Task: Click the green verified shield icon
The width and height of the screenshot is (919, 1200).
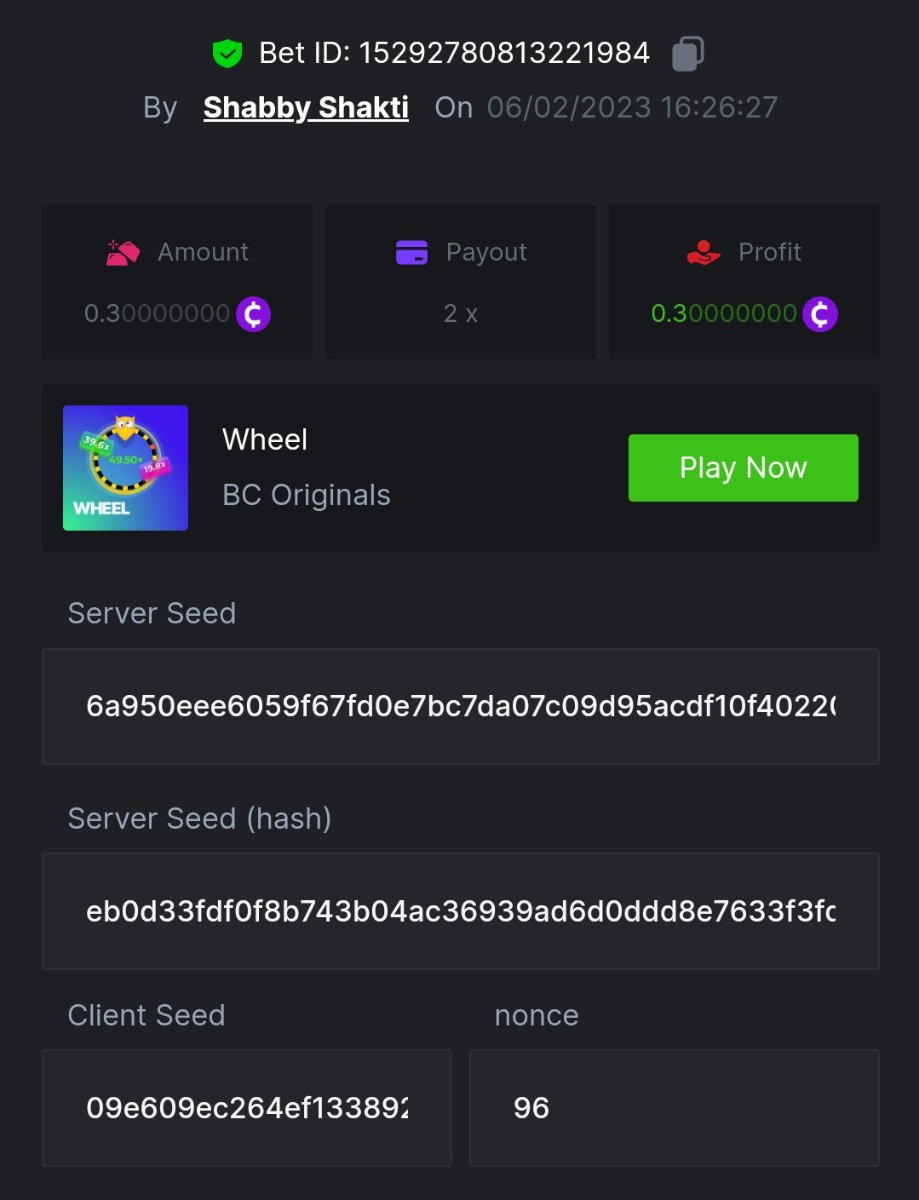Action: pos(228,53)
